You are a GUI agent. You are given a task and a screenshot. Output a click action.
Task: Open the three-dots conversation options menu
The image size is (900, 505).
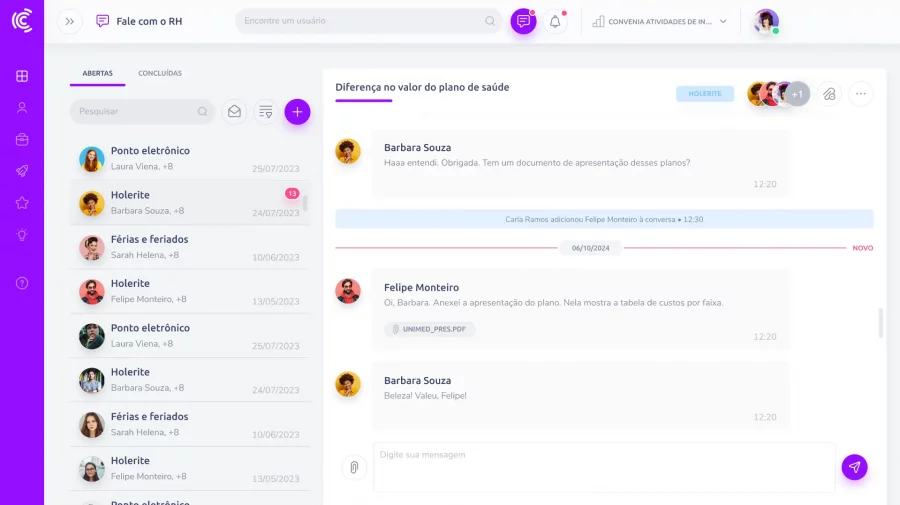click(860, 94)
